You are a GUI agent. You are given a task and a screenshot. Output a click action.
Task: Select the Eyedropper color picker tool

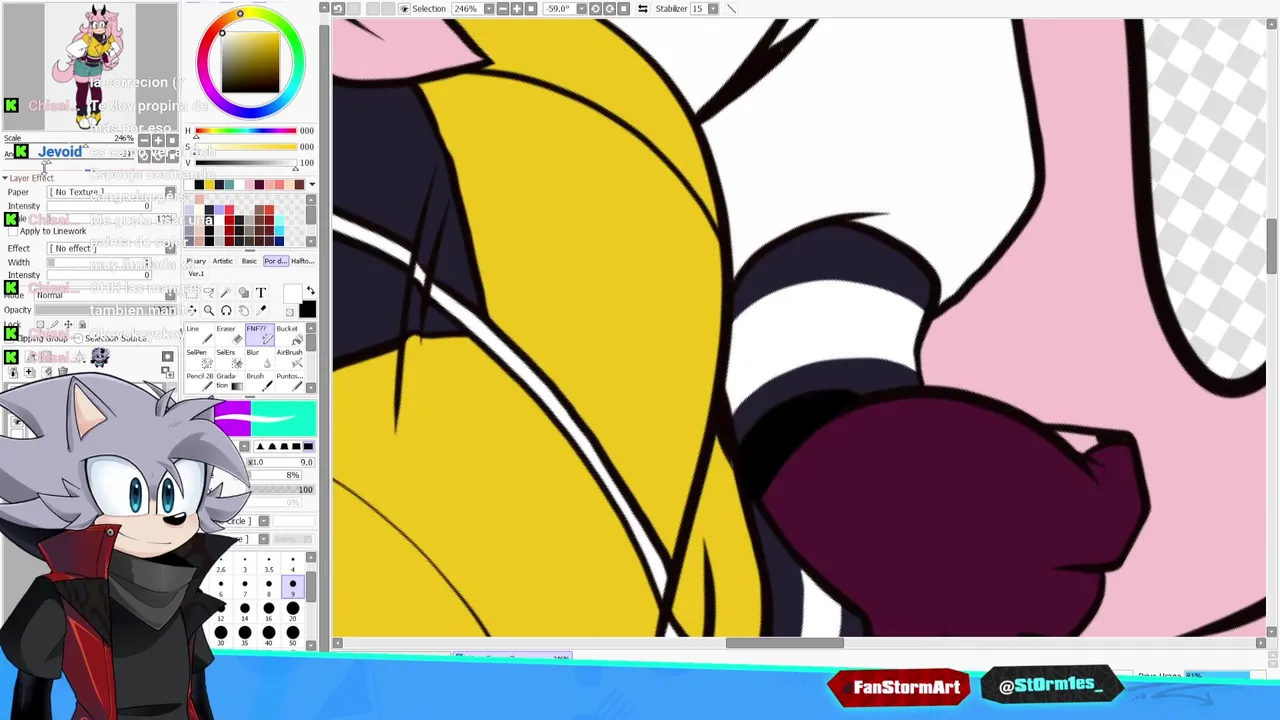[x=261, y=311]
